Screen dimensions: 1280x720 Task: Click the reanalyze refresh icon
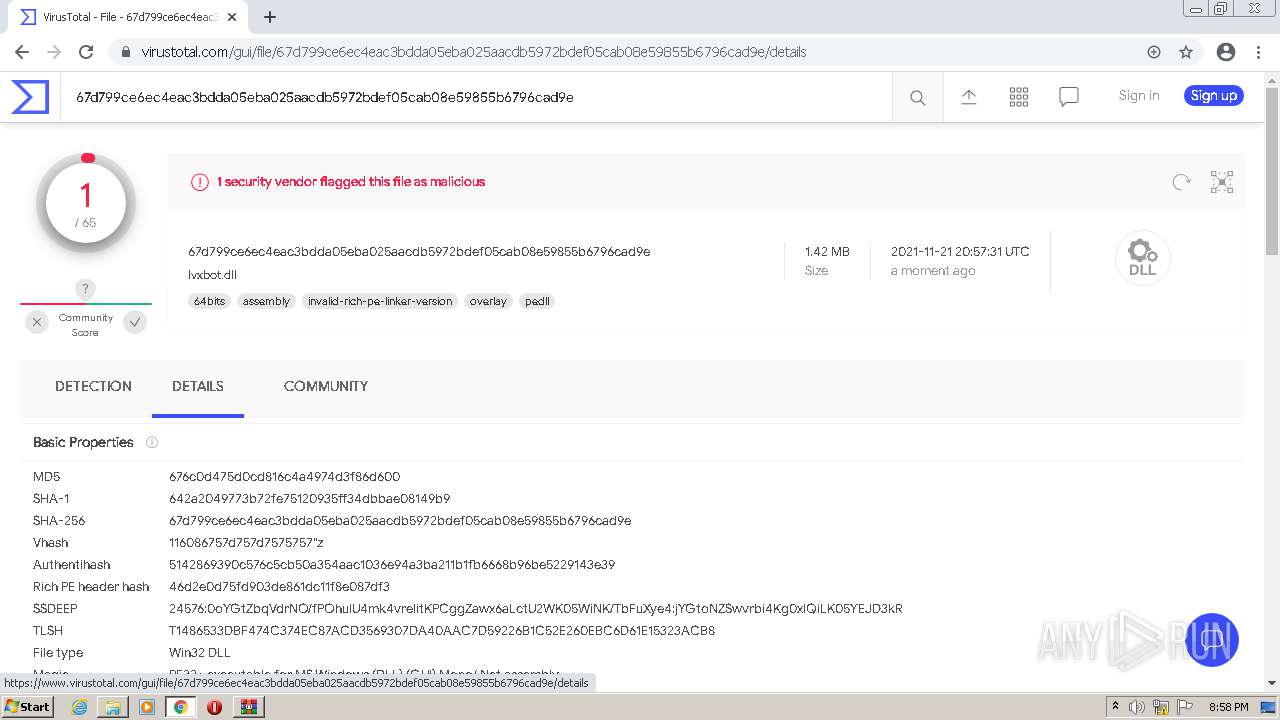1182,182
